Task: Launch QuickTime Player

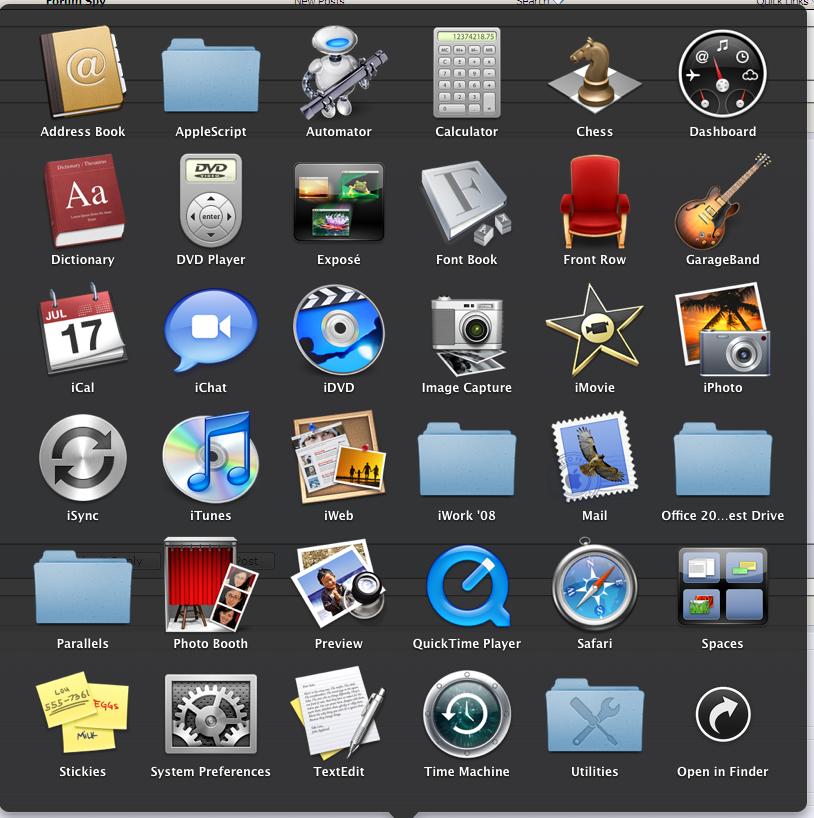Action: click(x=466, y=585)
